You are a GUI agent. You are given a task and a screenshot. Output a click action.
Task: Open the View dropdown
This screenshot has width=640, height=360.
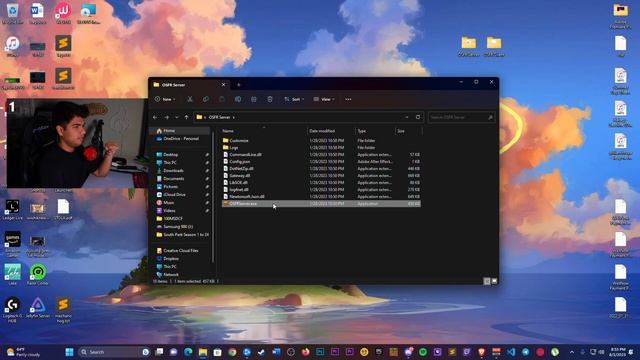[x=324, y=99]
